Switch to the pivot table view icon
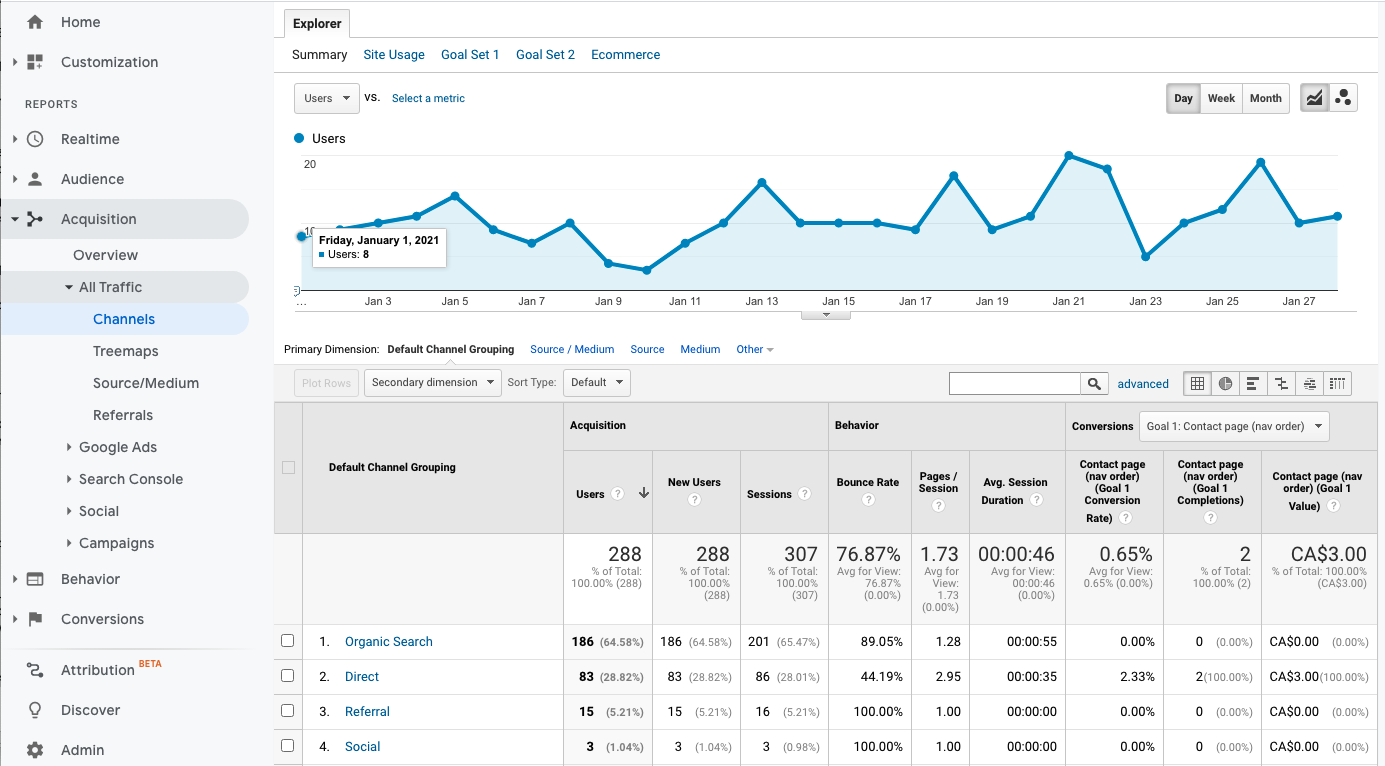Screen dimensions: 1385x766 [1337, 383]
